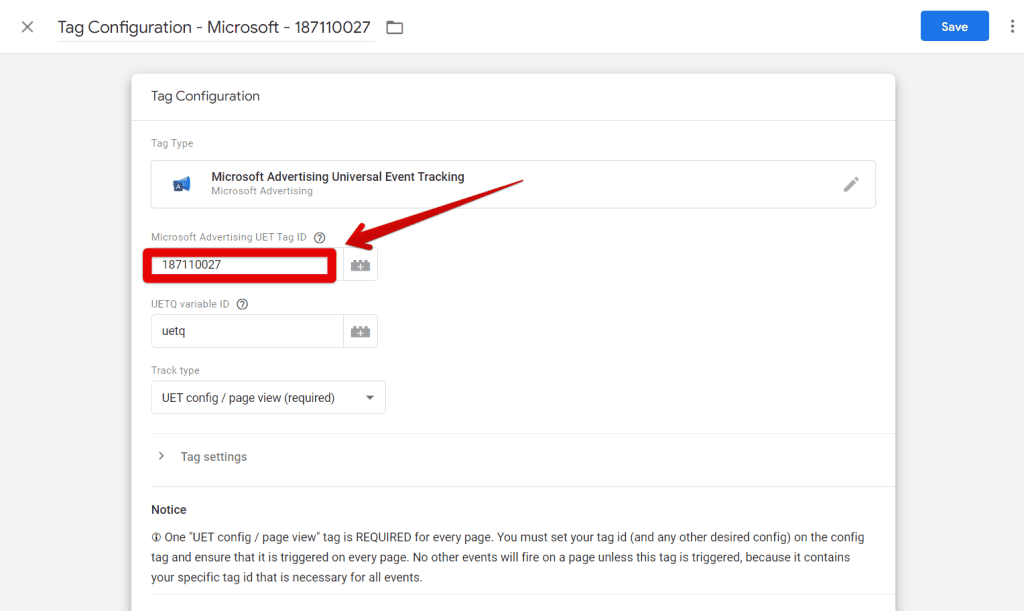This screenshot has width=1024, height=611.
Task: Expand Tag settings using the chevron arrow
Action: click(162, 456)
